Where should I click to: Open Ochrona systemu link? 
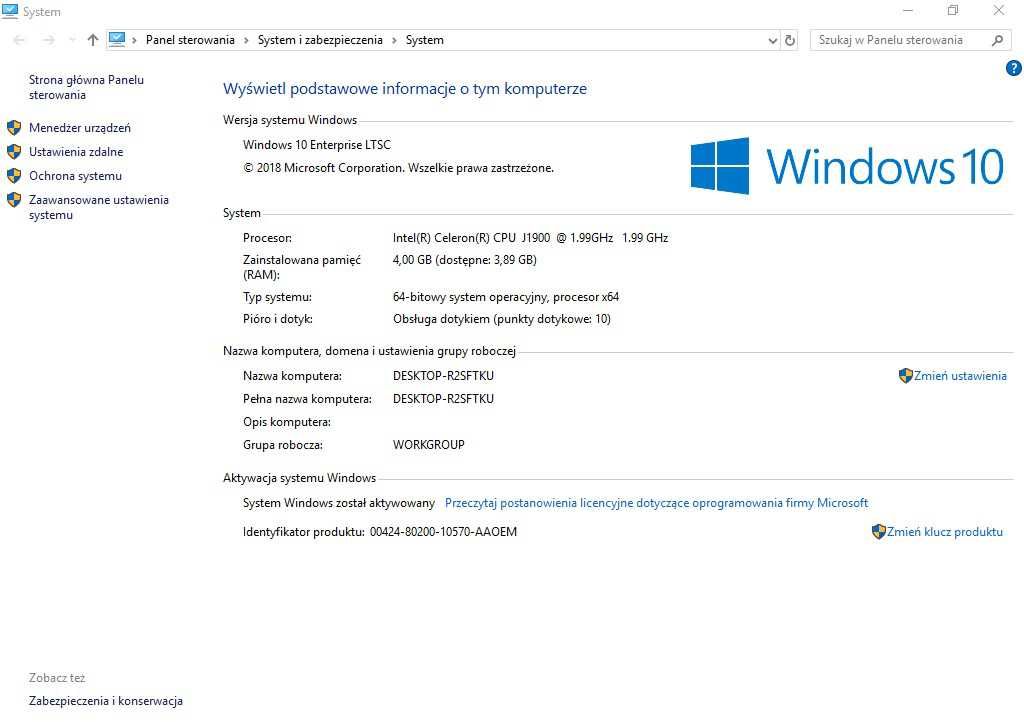[75, 176]
